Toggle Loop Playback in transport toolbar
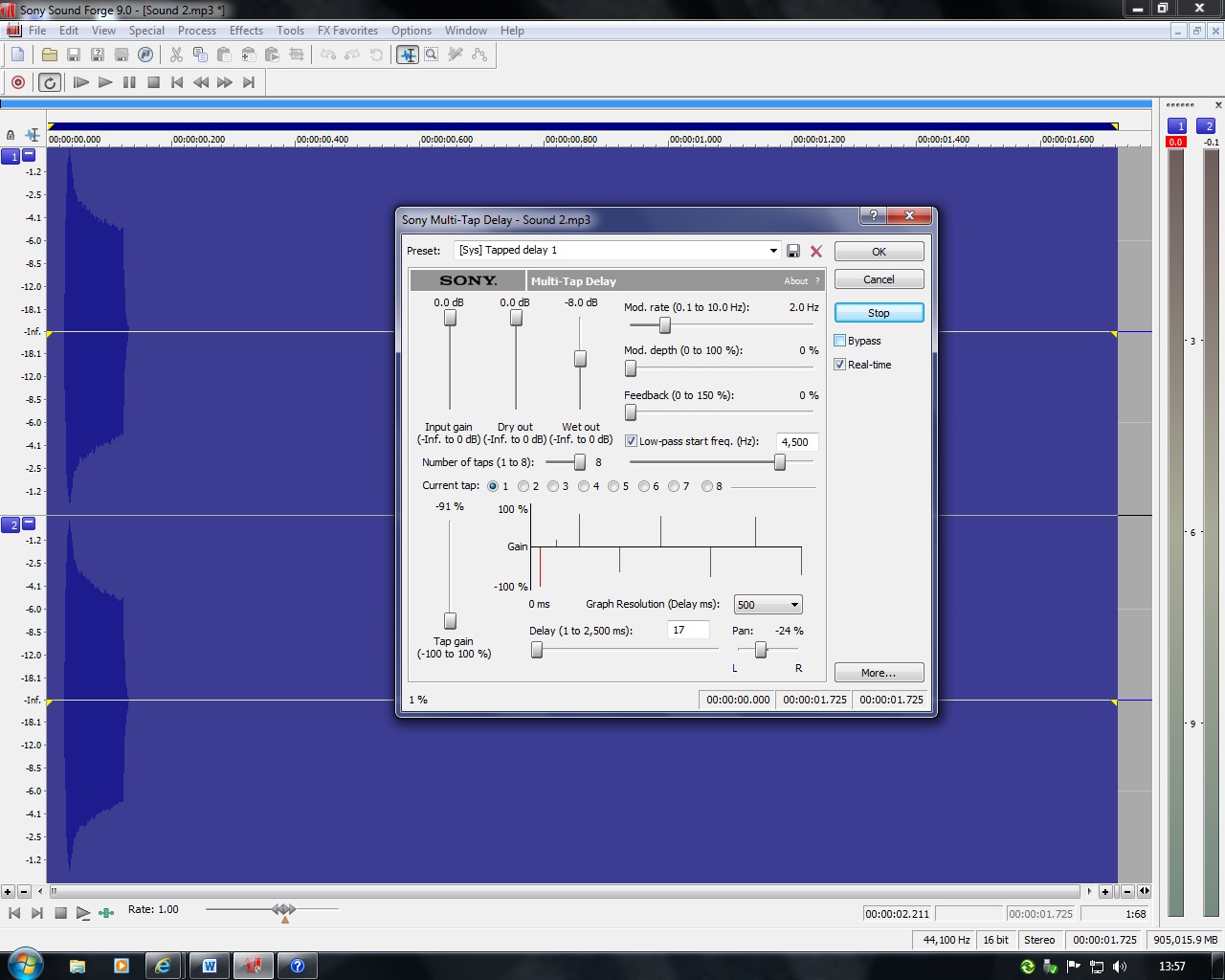Screen dimensions: 1225x980 [50, 82]
